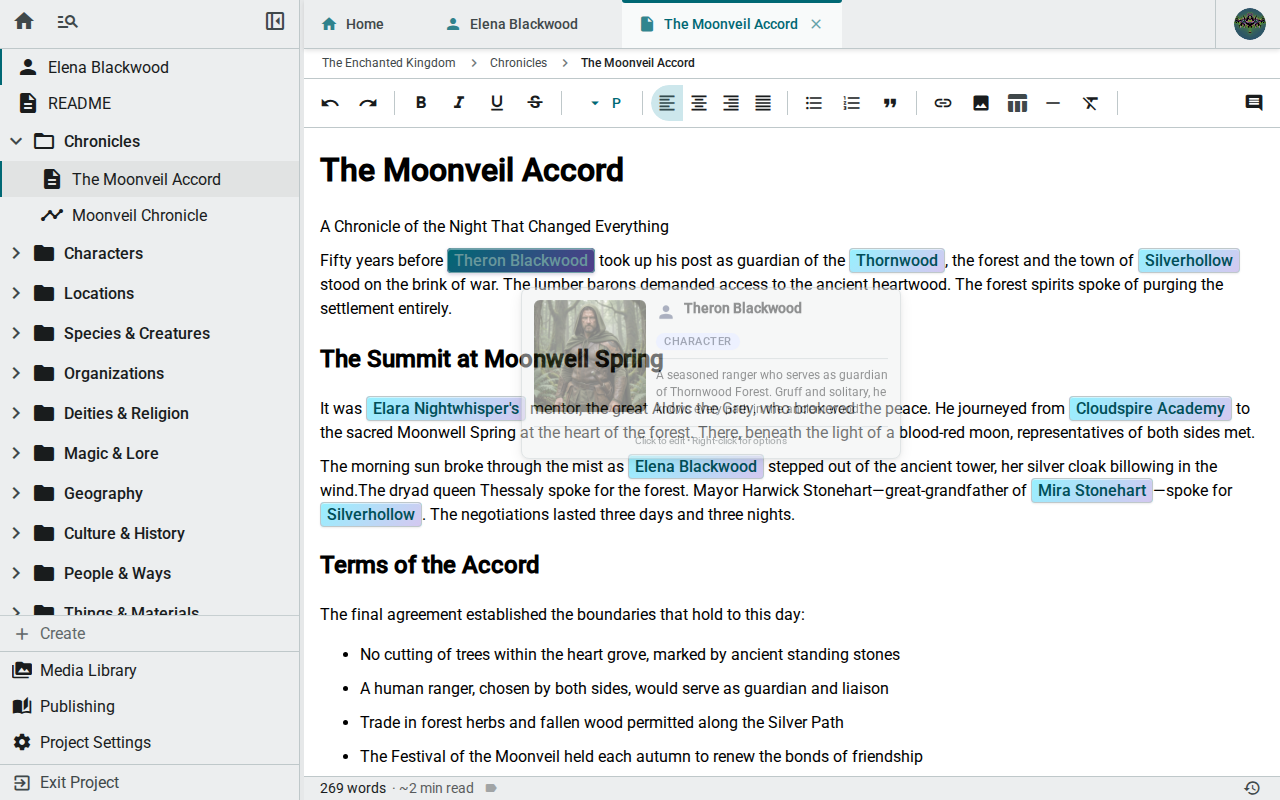Image resolution: width=1280 pixels, height=800 pixels.
Task: Open the comments panel icon
Action: click(x=1254, y=103)
